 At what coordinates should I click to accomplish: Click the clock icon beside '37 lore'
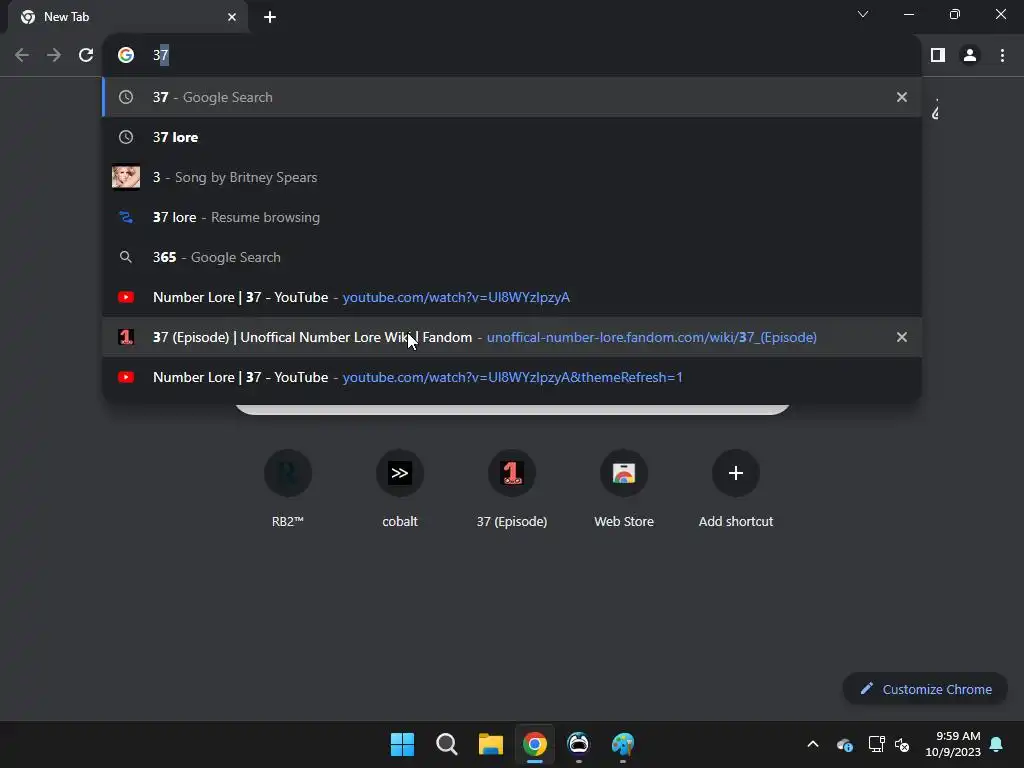pyautogui.click(x=126, y=137)
